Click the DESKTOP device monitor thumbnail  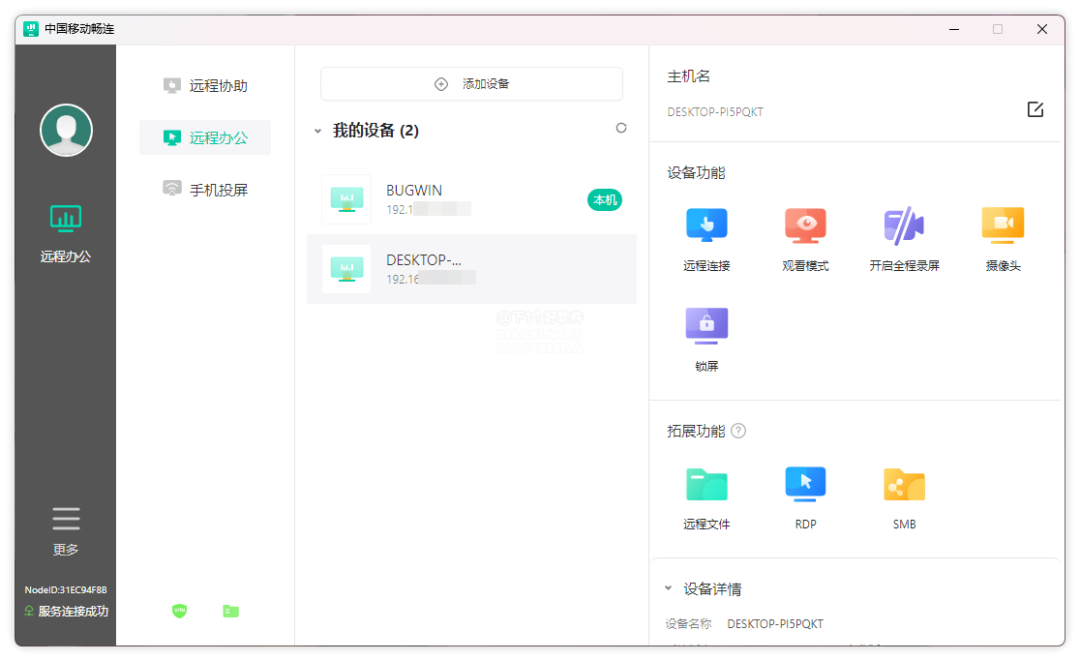346,269
